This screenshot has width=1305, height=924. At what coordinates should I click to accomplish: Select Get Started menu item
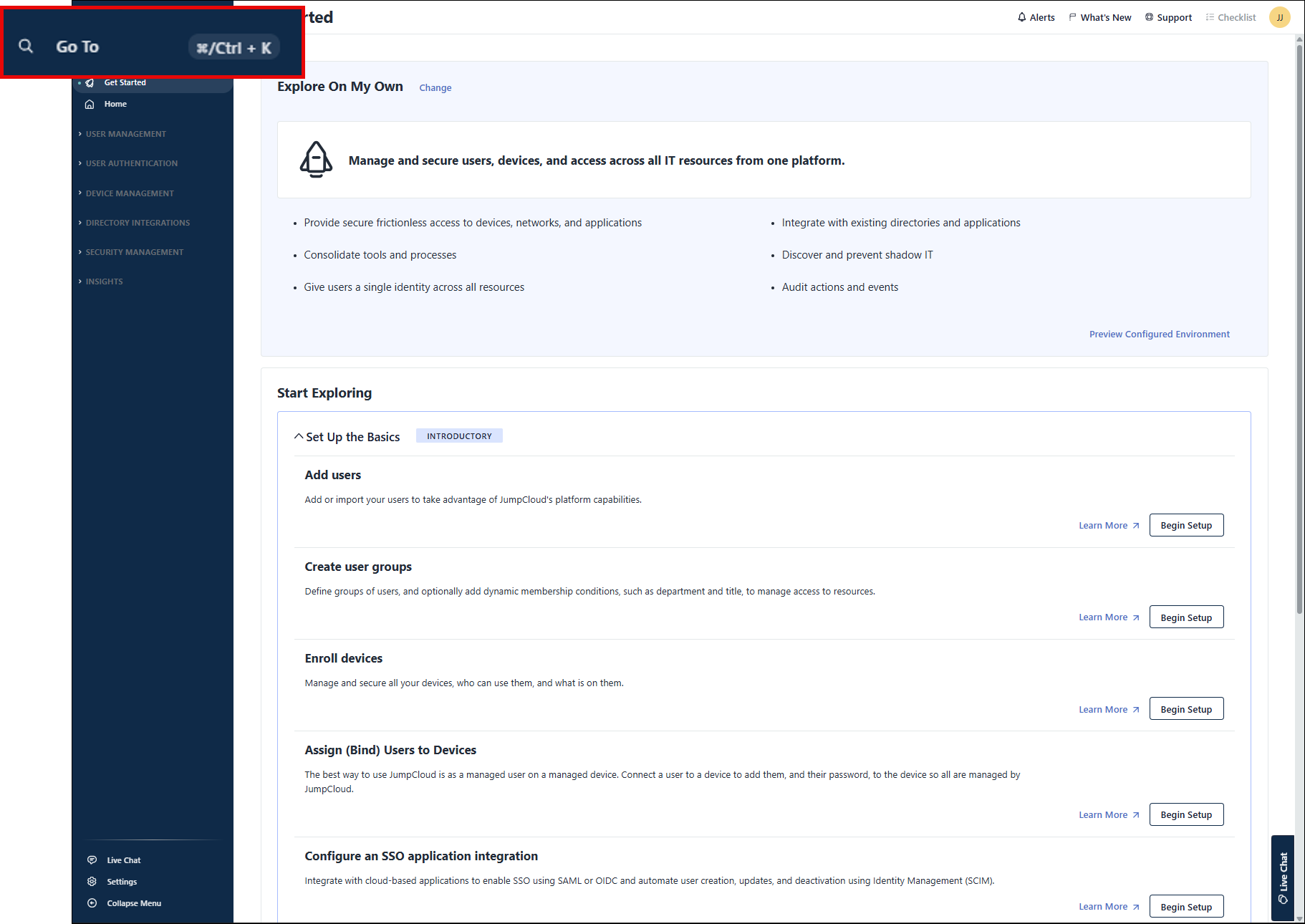coord(125,82)
